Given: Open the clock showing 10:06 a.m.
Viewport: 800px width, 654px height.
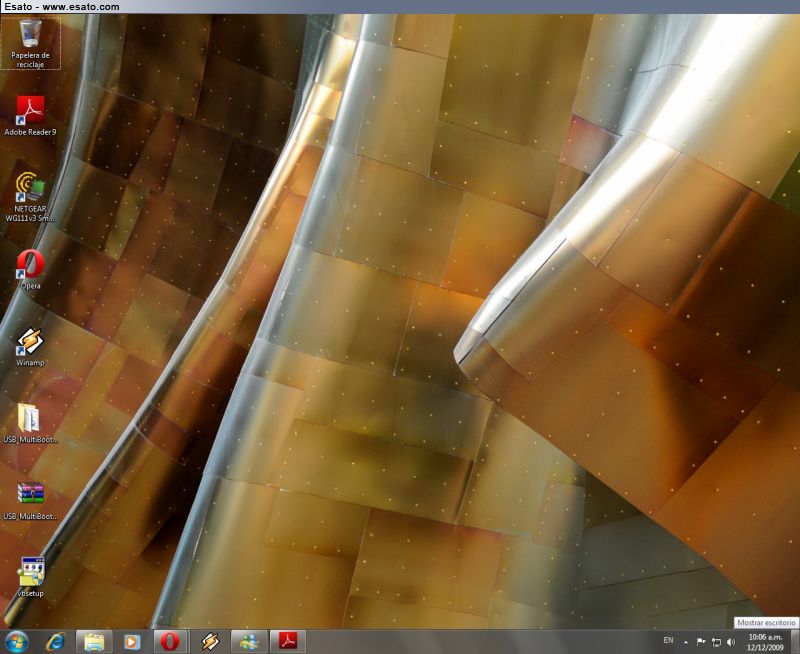Looking at the screenshot, I should [x=765, y=642].
